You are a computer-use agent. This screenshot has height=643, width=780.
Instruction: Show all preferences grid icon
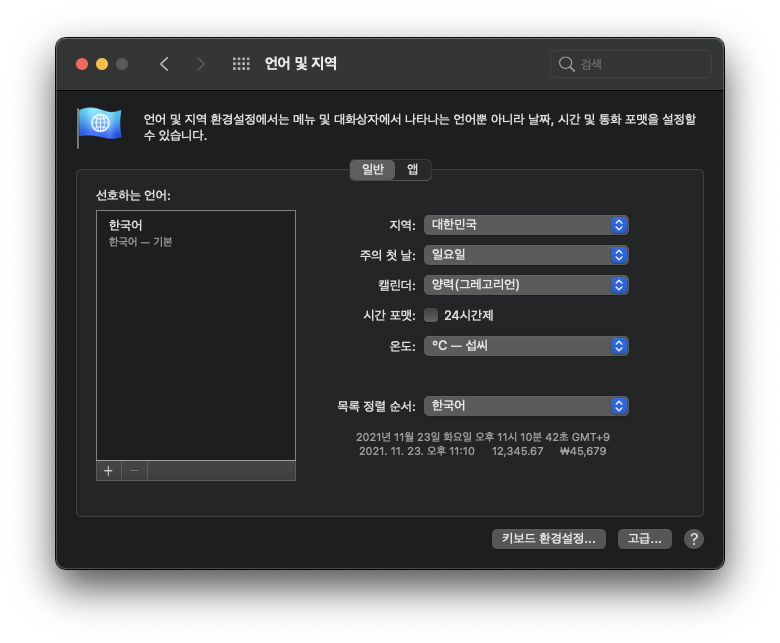coord(241,64)
